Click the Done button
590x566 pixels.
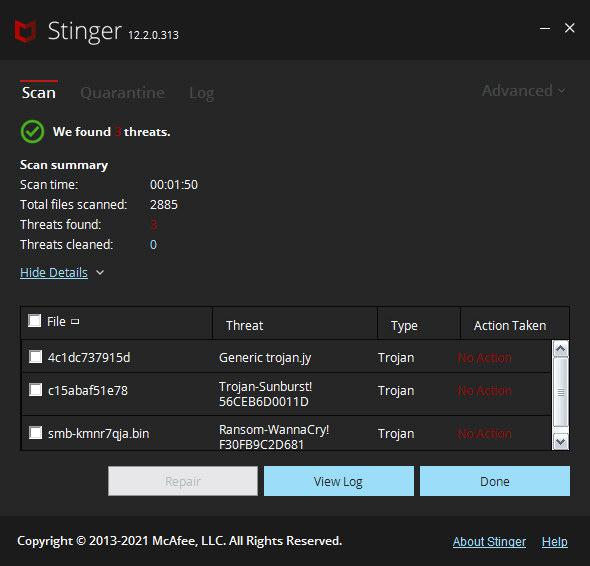pos(495,481)
